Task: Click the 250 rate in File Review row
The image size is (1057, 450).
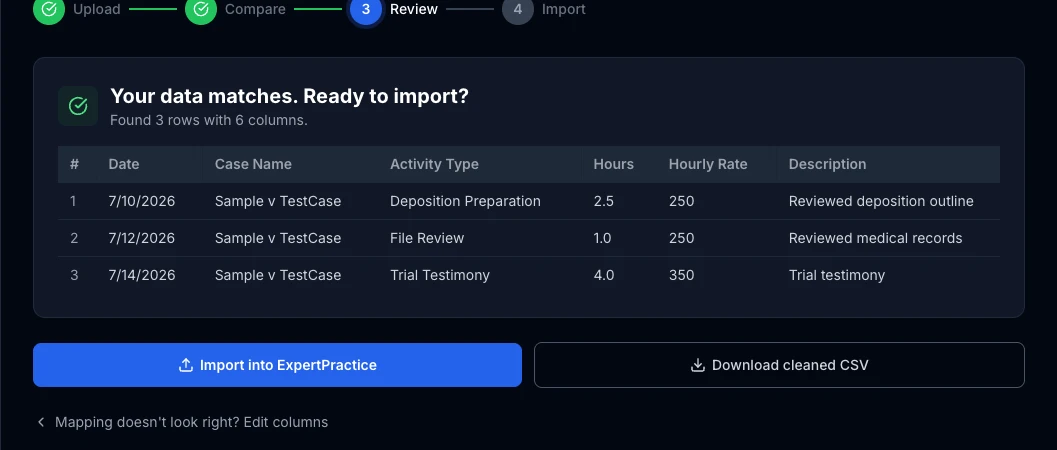Action: click(x=682, y=238)
